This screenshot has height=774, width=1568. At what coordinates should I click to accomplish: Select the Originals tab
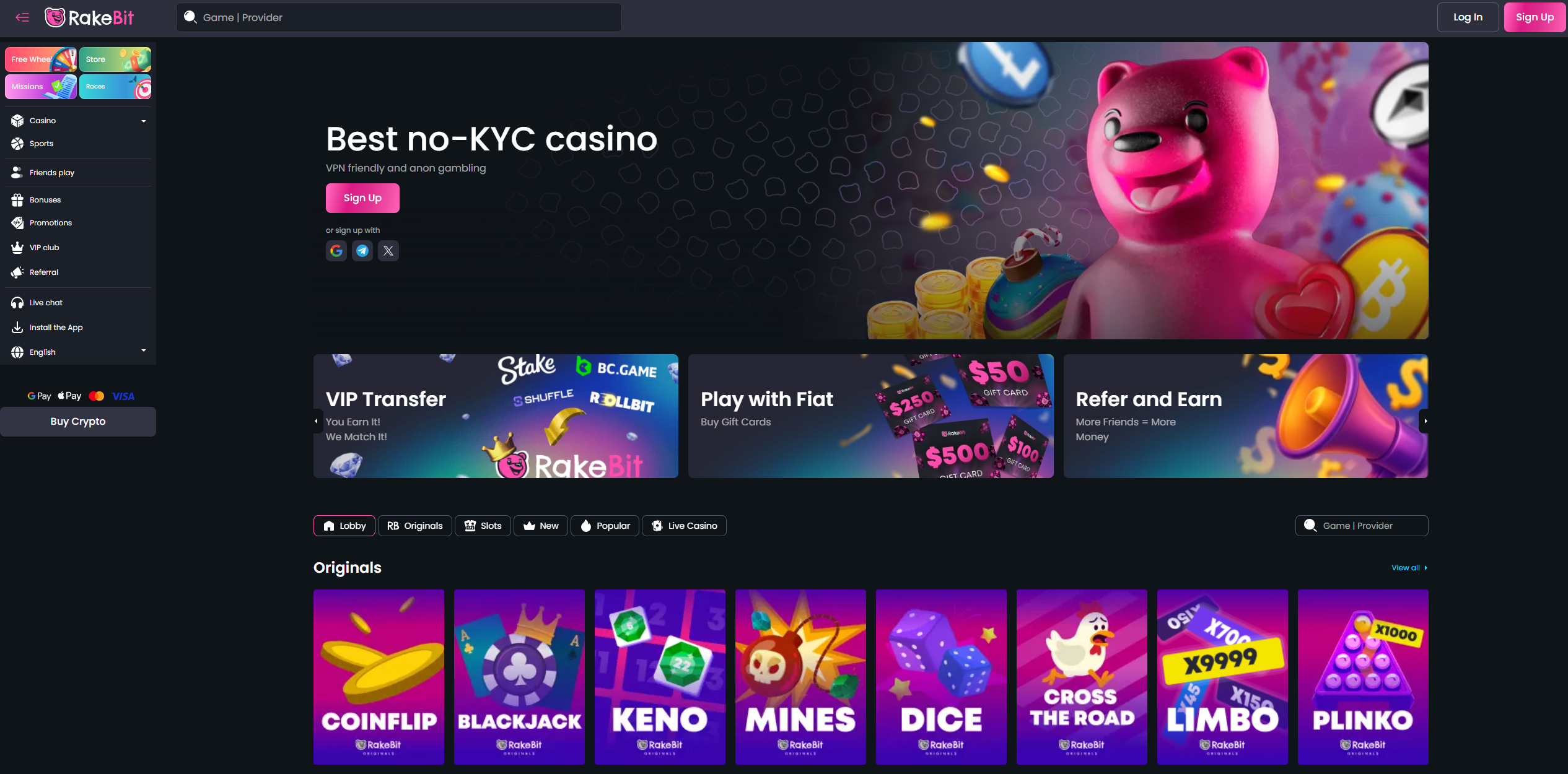(x=415, y=526)
